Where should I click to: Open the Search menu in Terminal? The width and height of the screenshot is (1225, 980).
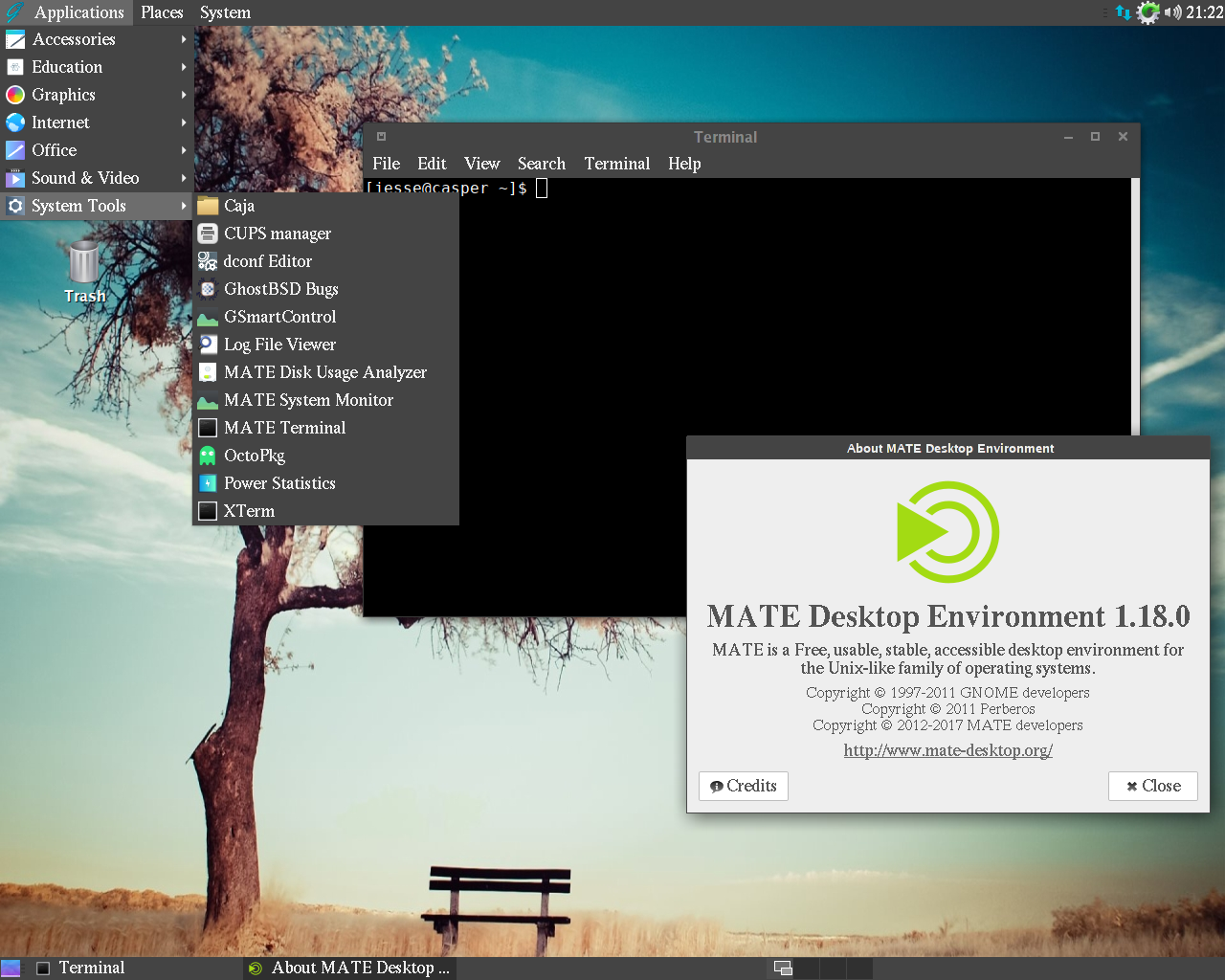pos(541,164)
